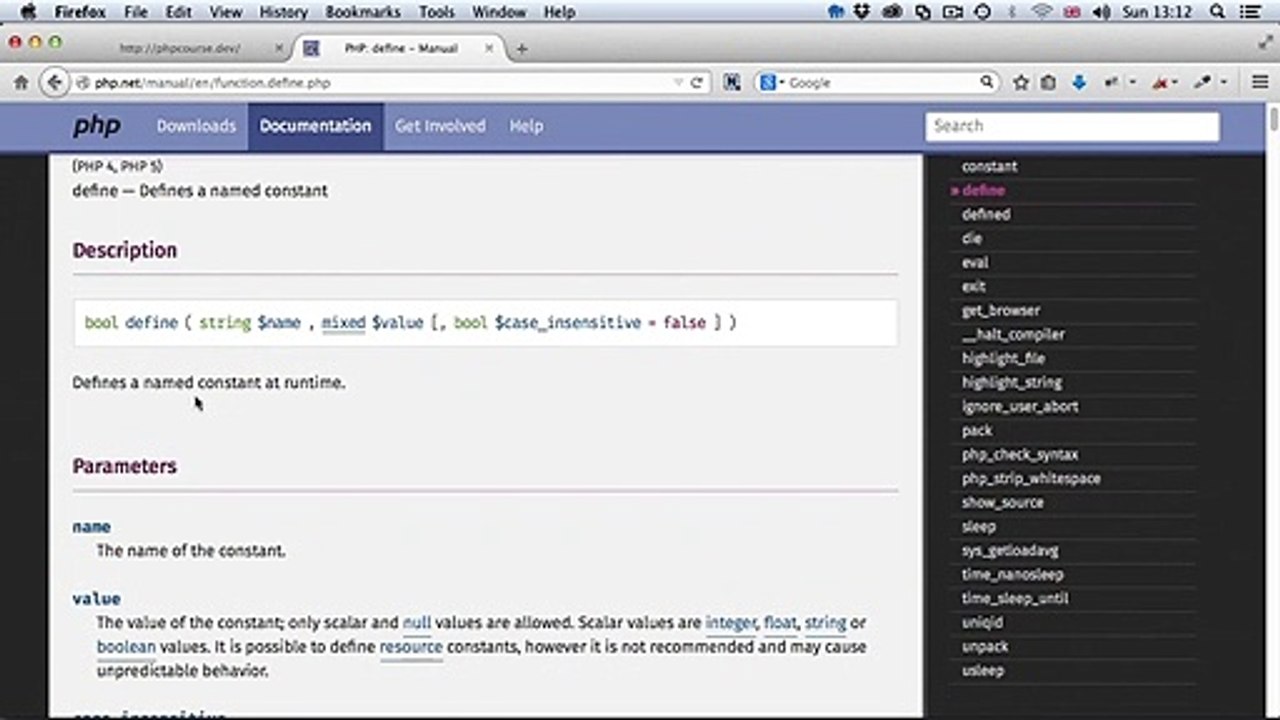
Task: Select the PHP: define - Manual tab
Action: pos(401,48)
